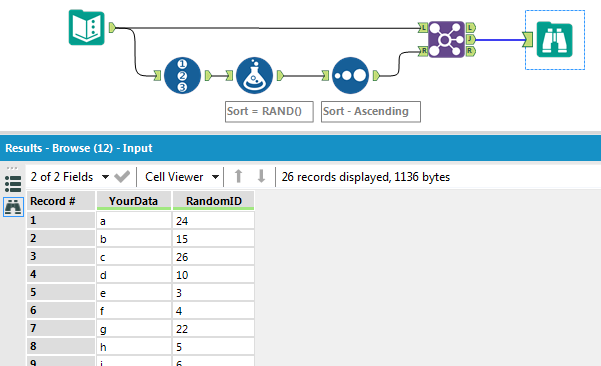Select the Sort tool icon

[x=350, y=75]
